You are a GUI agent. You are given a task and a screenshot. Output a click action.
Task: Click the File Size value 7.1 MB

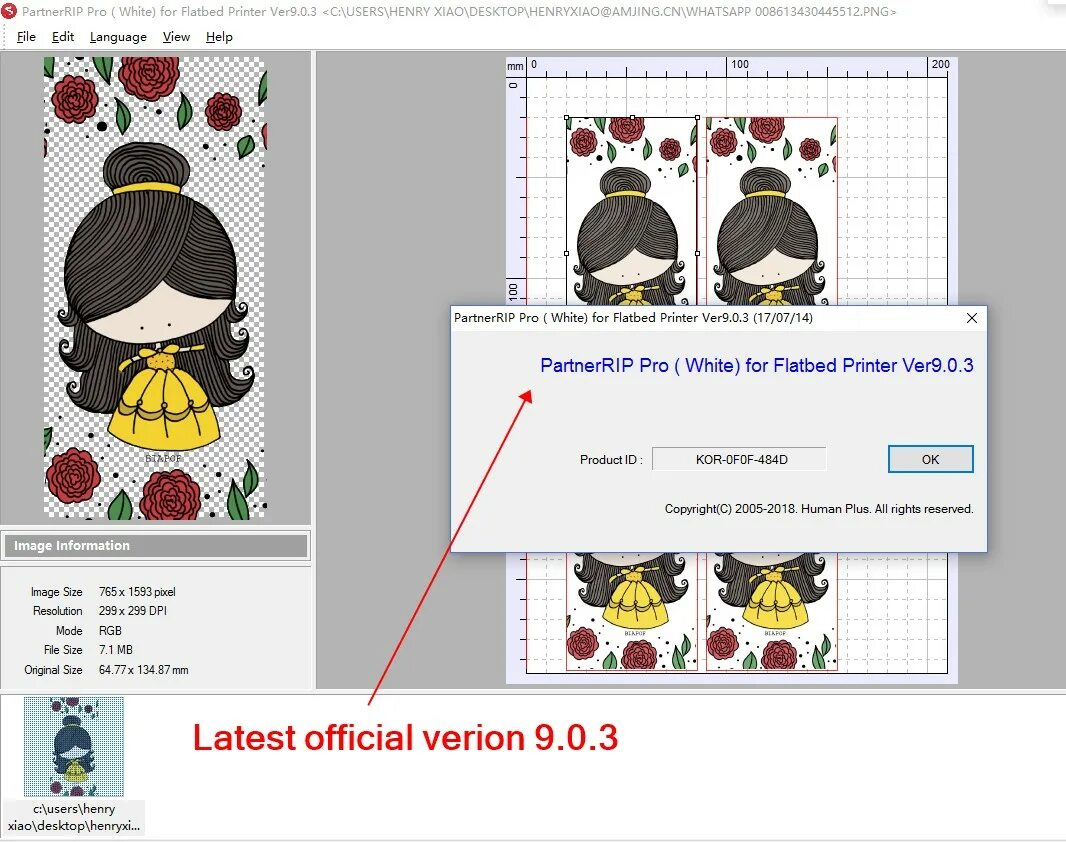[116, 650]
